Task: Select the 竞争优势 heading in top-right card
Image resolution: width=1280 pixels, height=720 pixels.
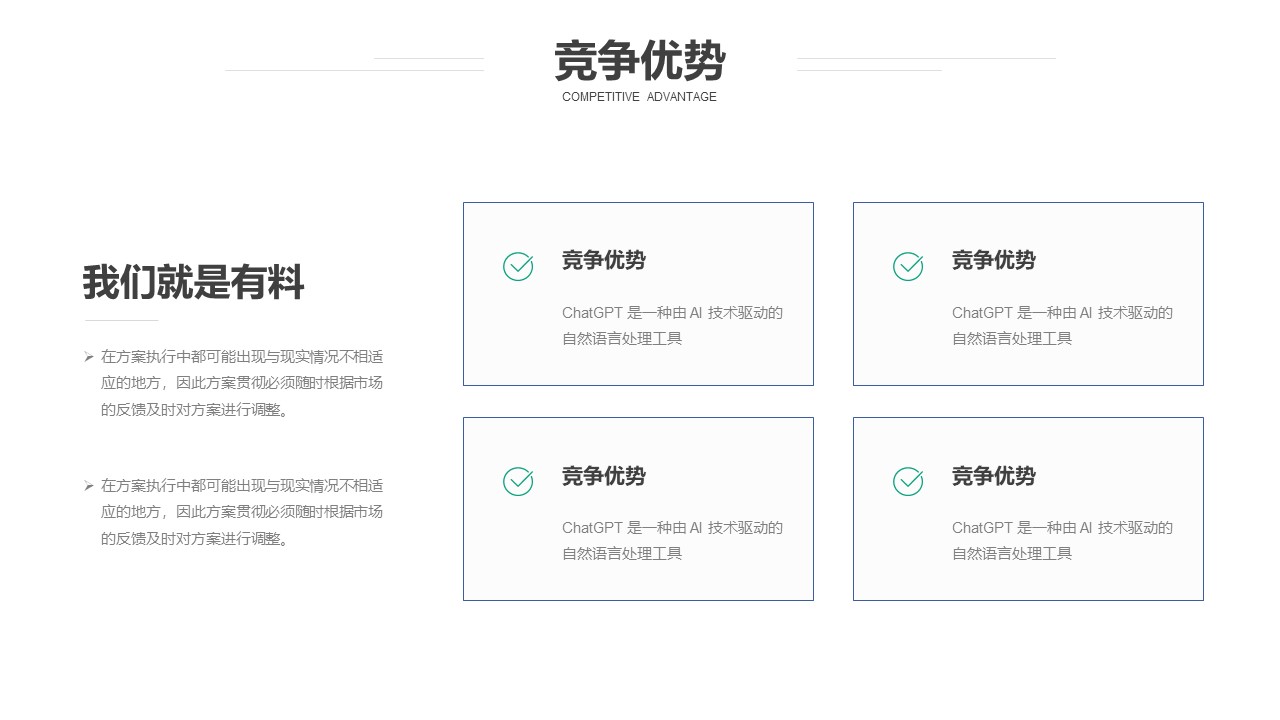Action: [994, 261]
